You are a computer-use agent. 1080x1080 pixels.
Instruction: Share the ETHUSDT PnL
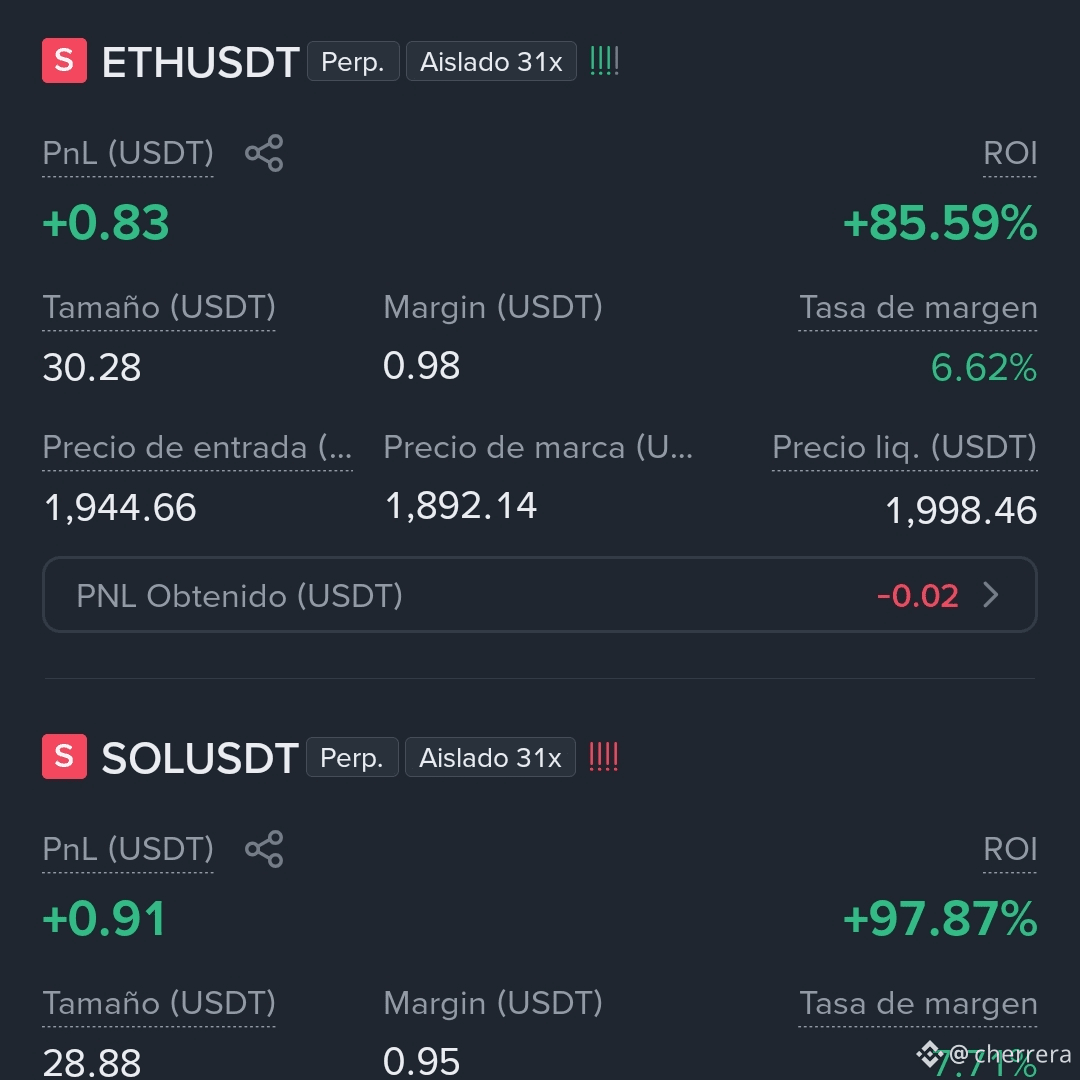pos(264,153)
